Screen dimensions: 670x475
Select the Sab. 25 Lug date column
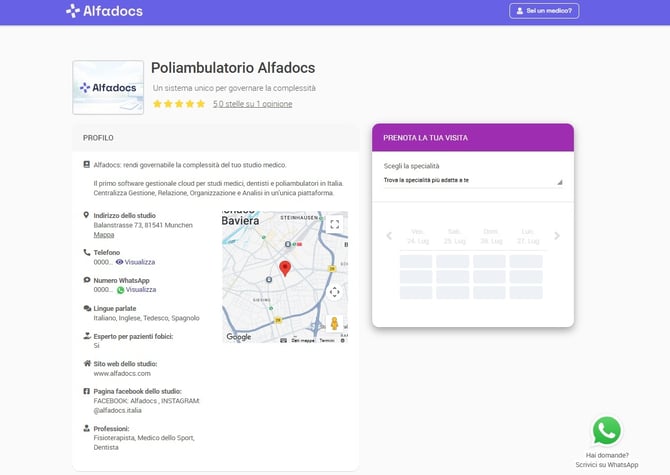pyautogui.click(x=454, y=236)
